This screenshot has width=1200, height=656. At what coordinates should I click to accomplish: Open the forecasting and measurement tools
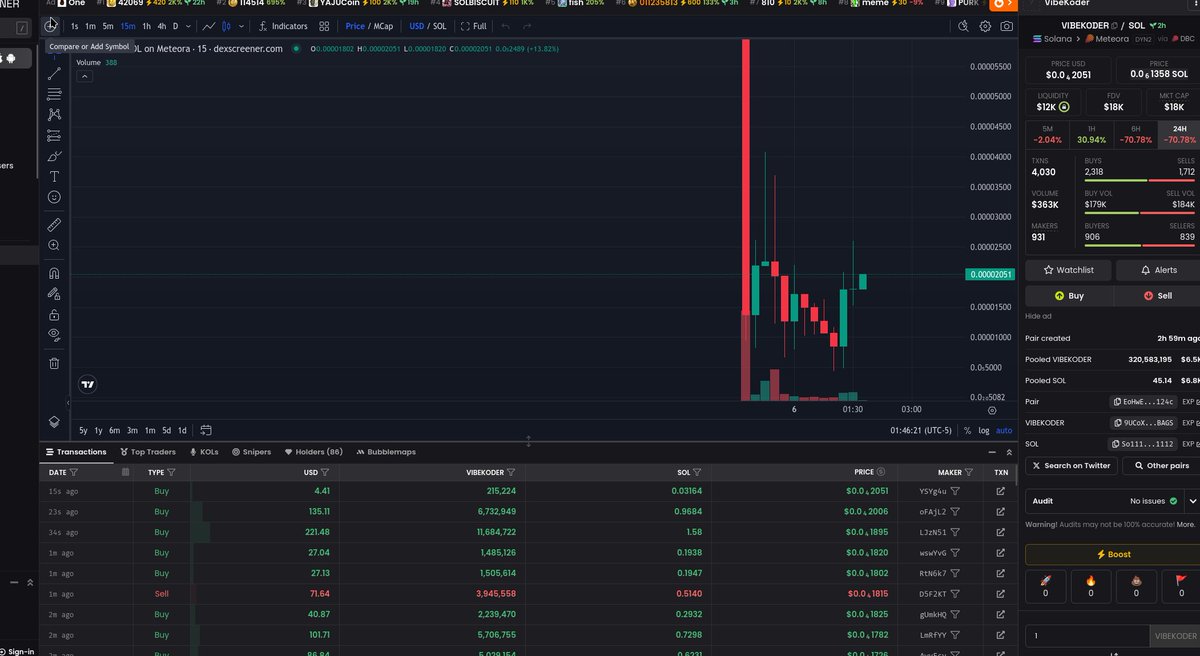(54, 136)
